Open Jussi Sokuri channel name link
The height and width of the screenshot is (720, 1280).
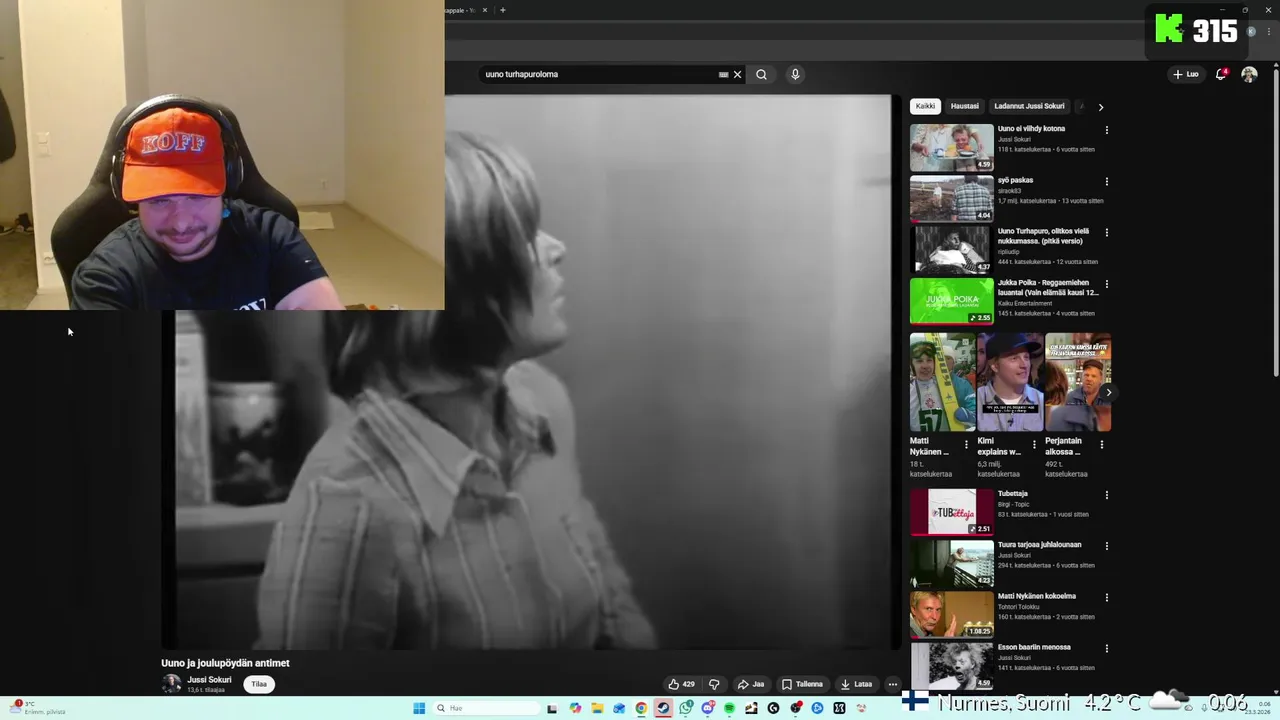[x=209, y=680]
